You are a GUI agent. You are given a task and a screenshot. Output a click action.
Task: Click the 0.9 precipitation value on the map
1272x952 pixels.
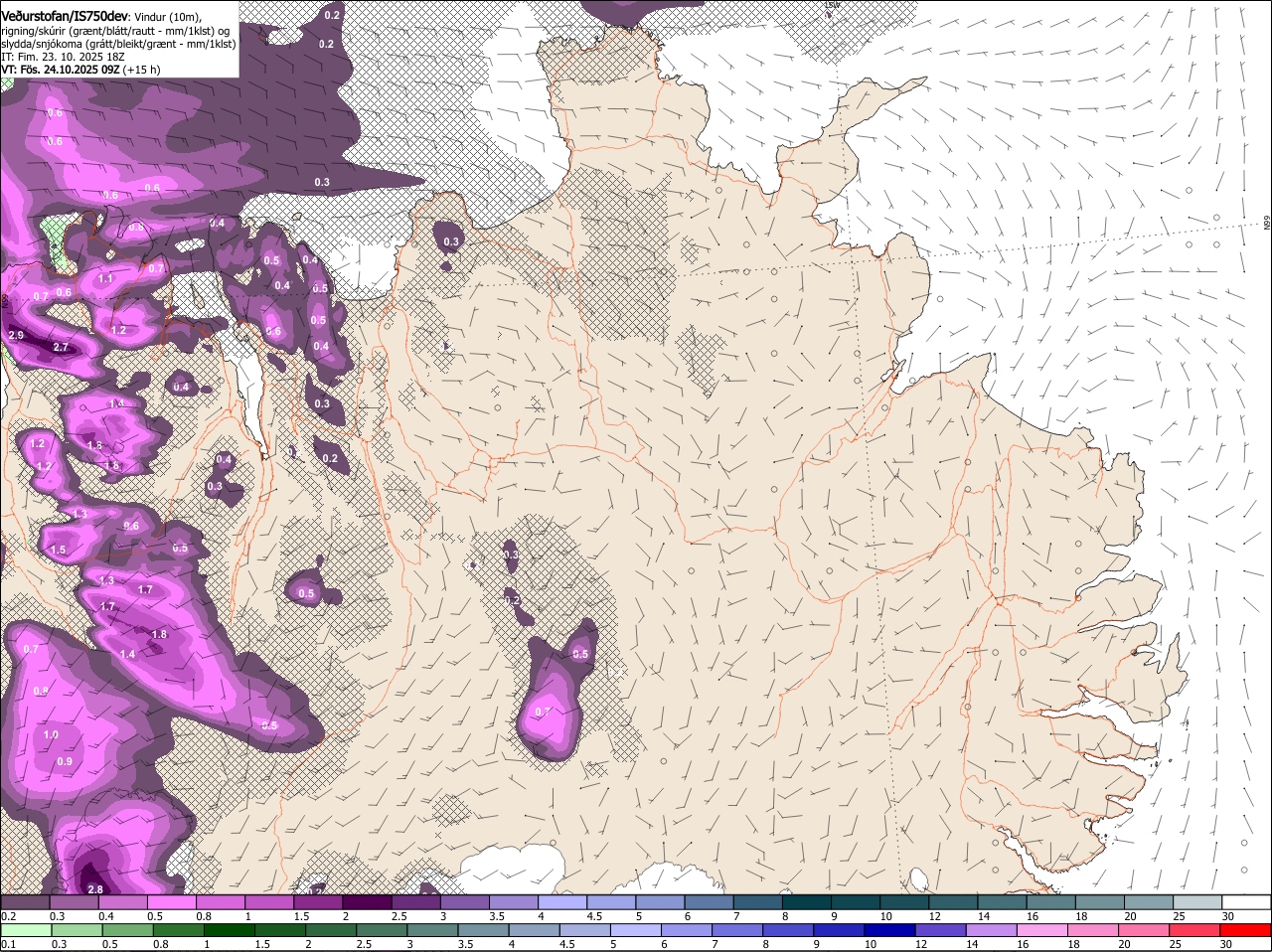click(x=65, y=761)
